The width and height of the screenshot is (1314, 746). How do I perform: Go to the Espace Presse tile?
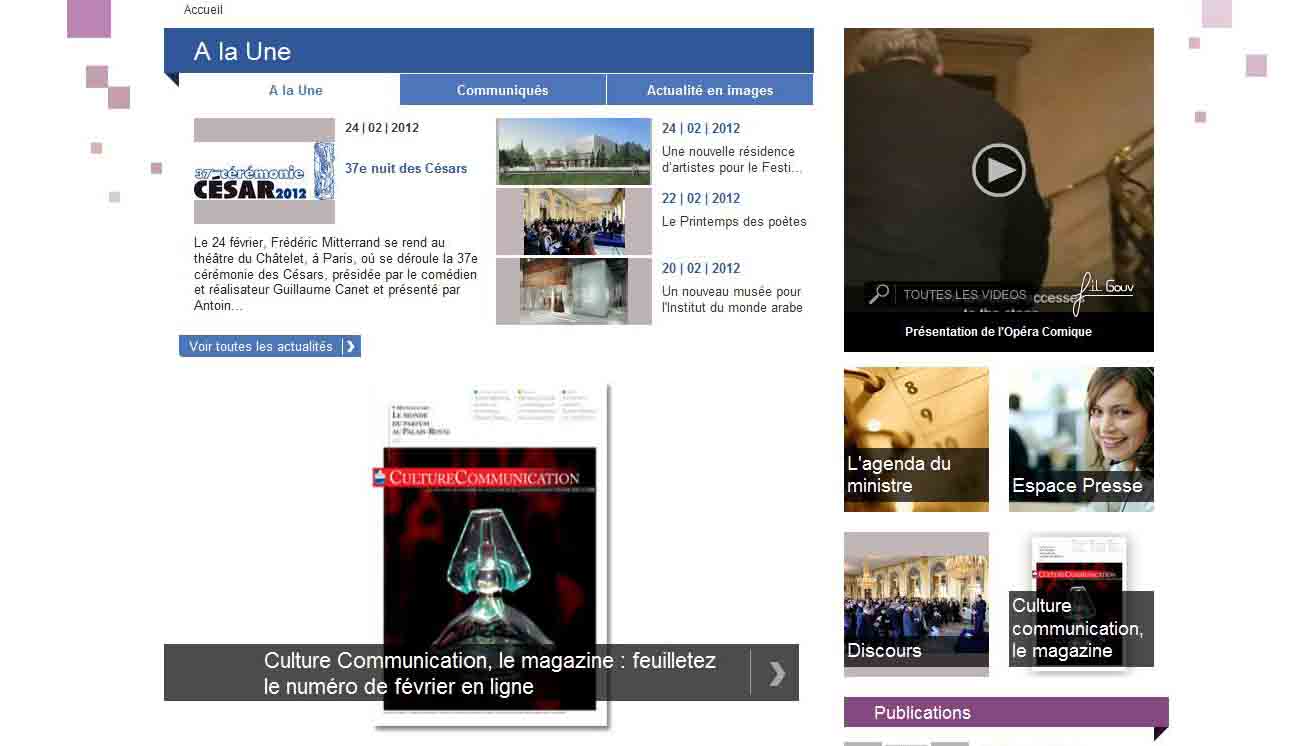point(1080,439)
